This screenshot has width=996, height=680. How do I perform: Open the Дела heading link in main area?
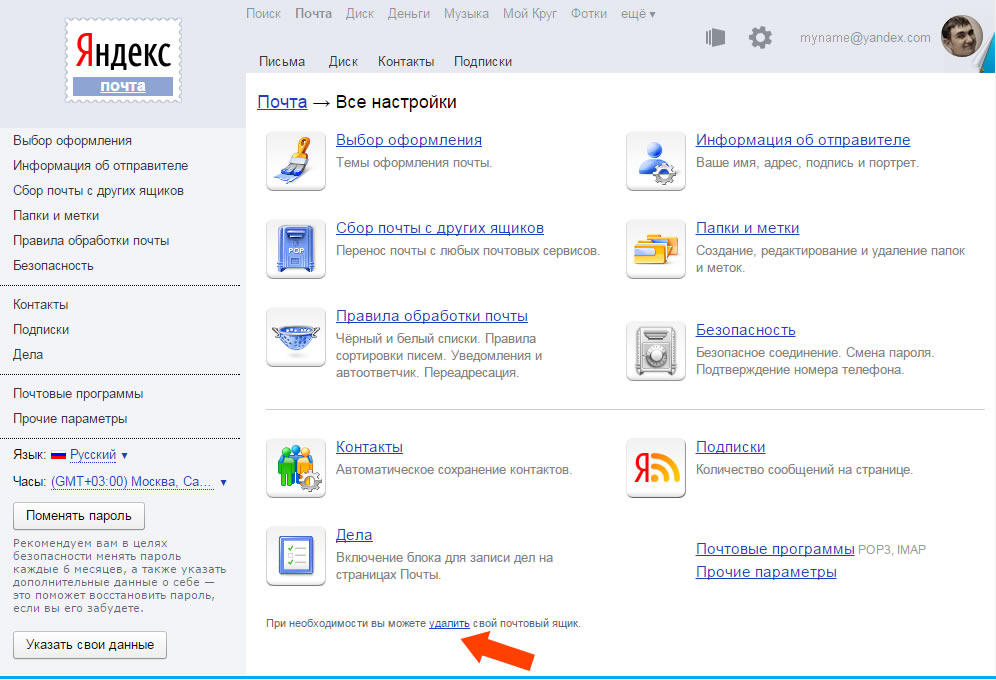click(x=354, y=535)
